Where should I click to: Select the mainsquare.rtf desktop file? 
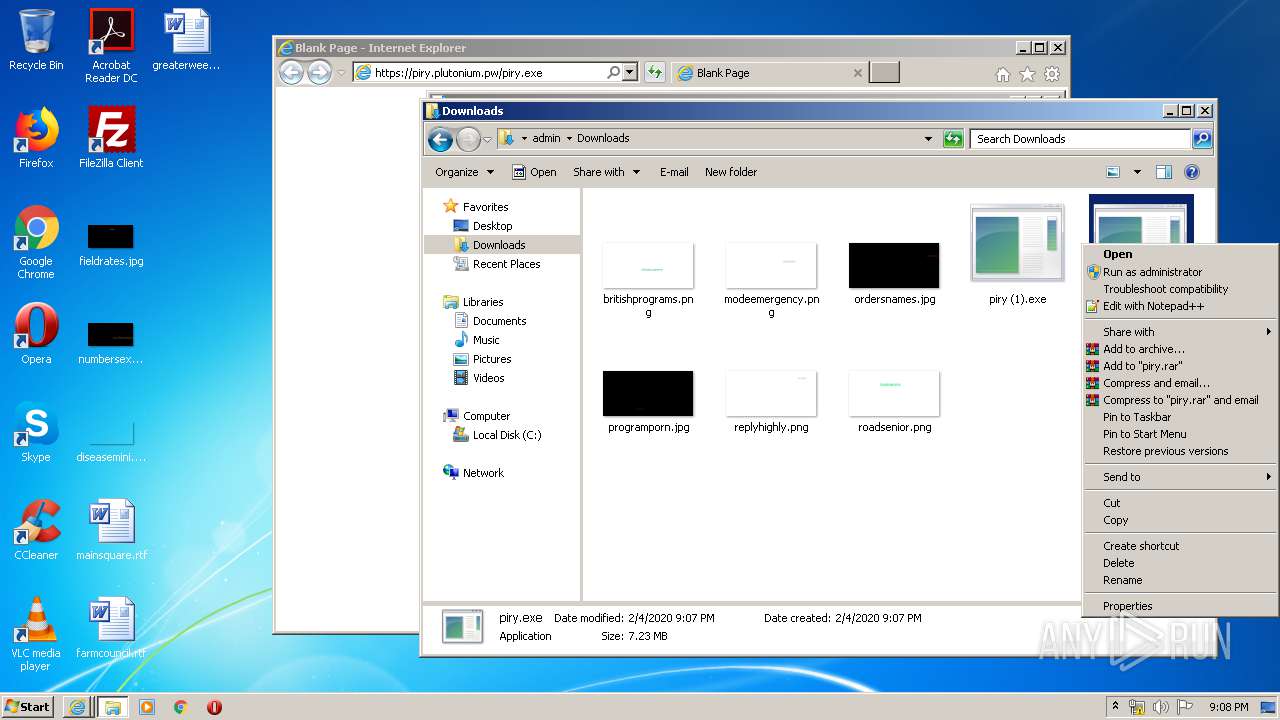click(111, 530)
